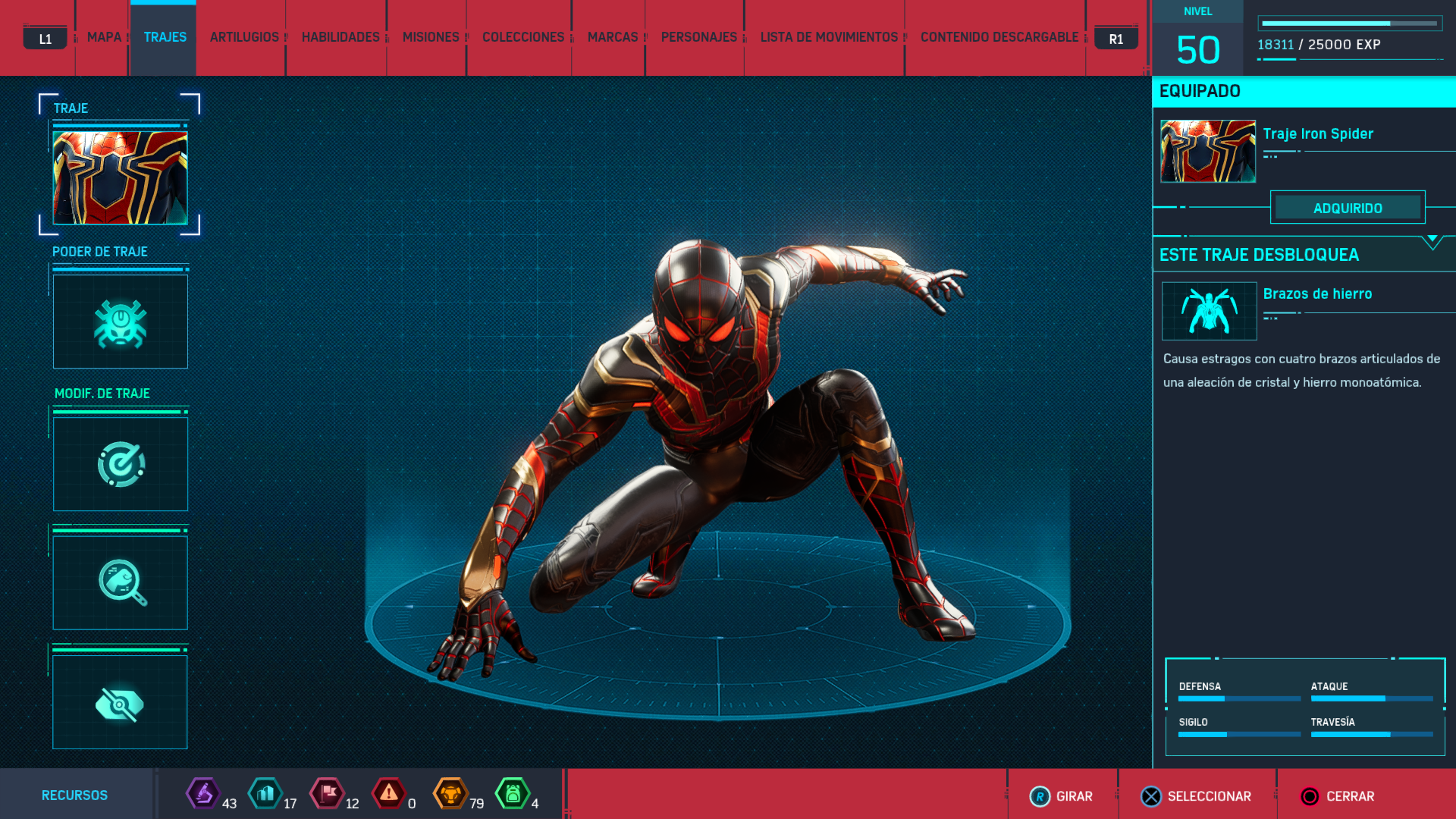Open the second suit mod magnifier slot
Screen dimensions: 1456x819
pyautogui.click(x=121, y=582)
